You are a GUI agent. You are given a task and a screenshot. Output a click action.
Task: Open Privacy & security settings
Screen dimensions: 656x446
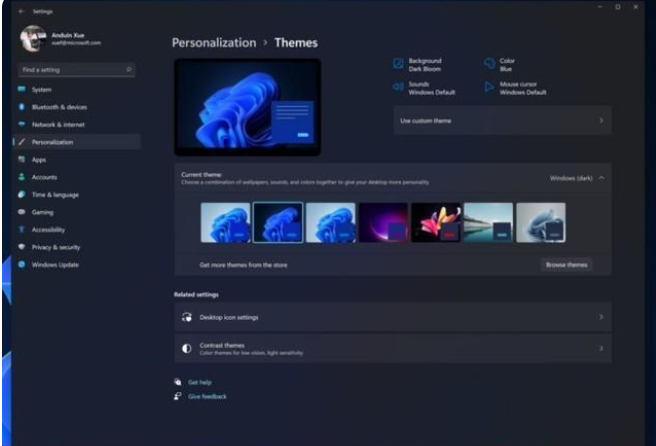[x=77, y=247]
